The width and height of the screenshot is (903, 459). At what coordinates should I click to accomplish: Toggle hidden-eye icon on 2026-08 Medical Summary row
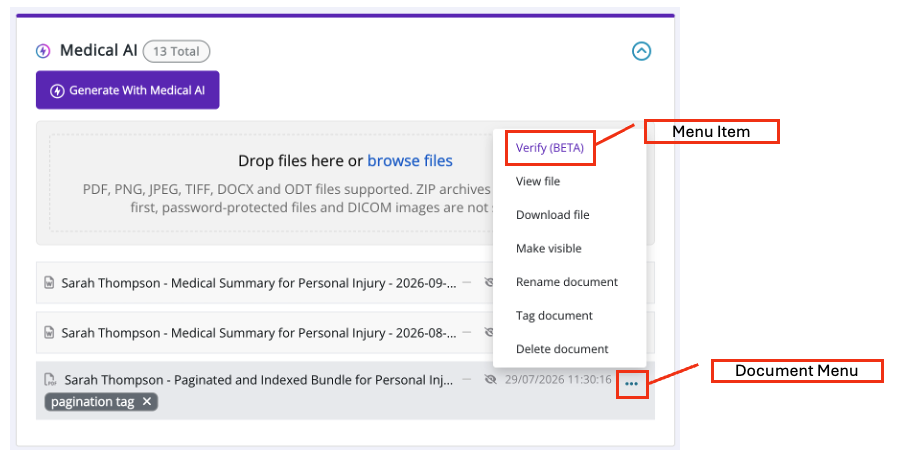tap(489, 332)
